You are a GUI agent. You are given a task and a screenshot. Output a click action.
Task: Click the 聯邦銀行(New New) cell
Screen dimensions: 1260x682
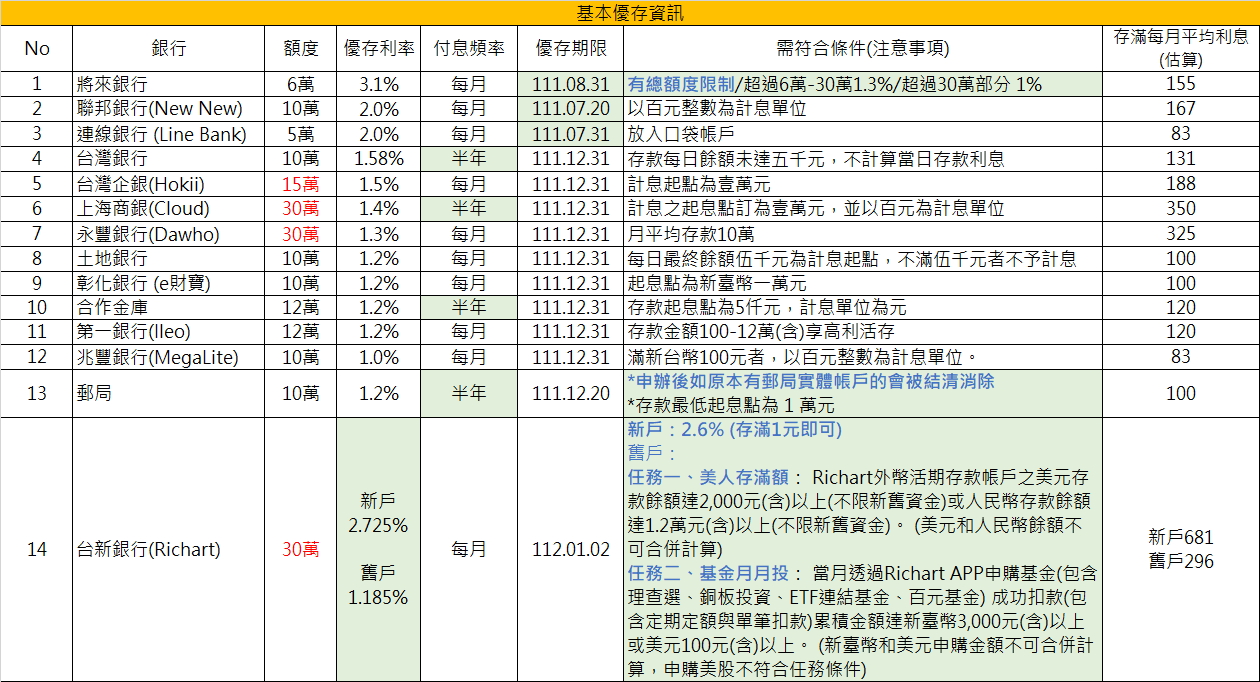[x=168, y=109]
